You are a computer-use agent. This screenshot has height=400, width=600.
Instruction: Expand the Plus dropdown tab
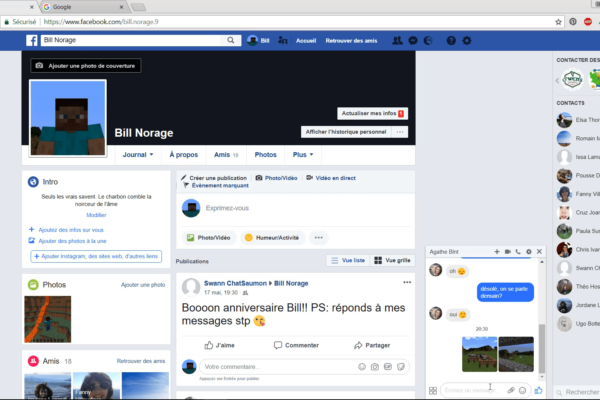303,155
